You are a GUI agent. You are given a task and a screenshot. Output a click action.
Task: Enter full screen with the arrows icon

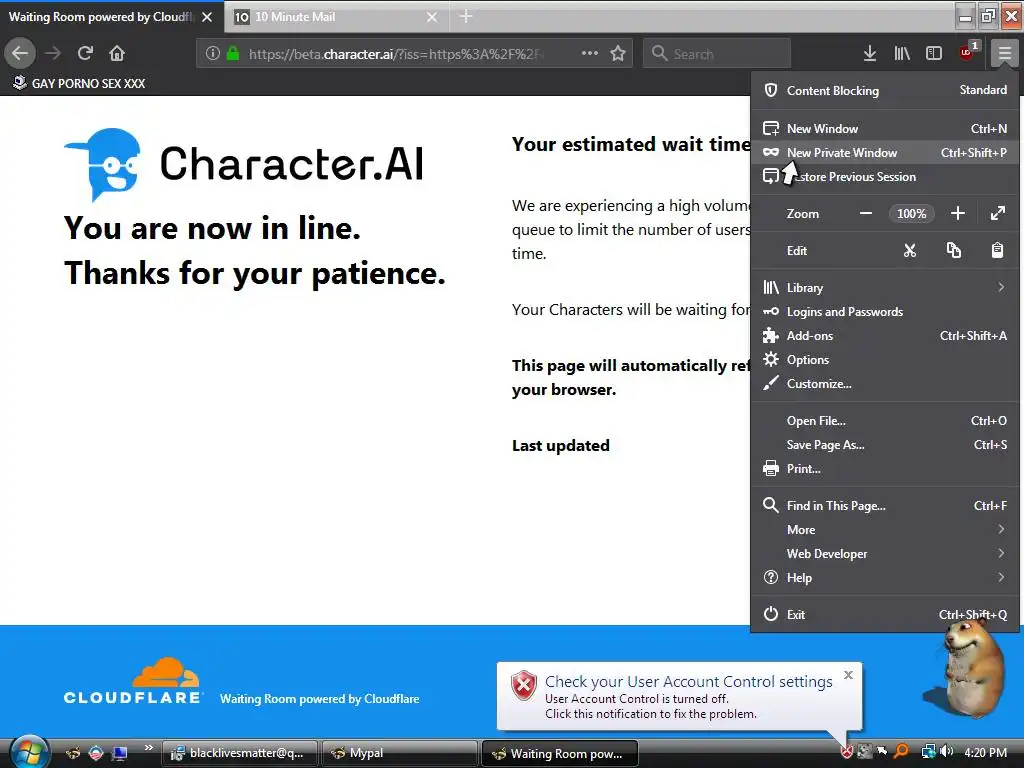(997, 214)
